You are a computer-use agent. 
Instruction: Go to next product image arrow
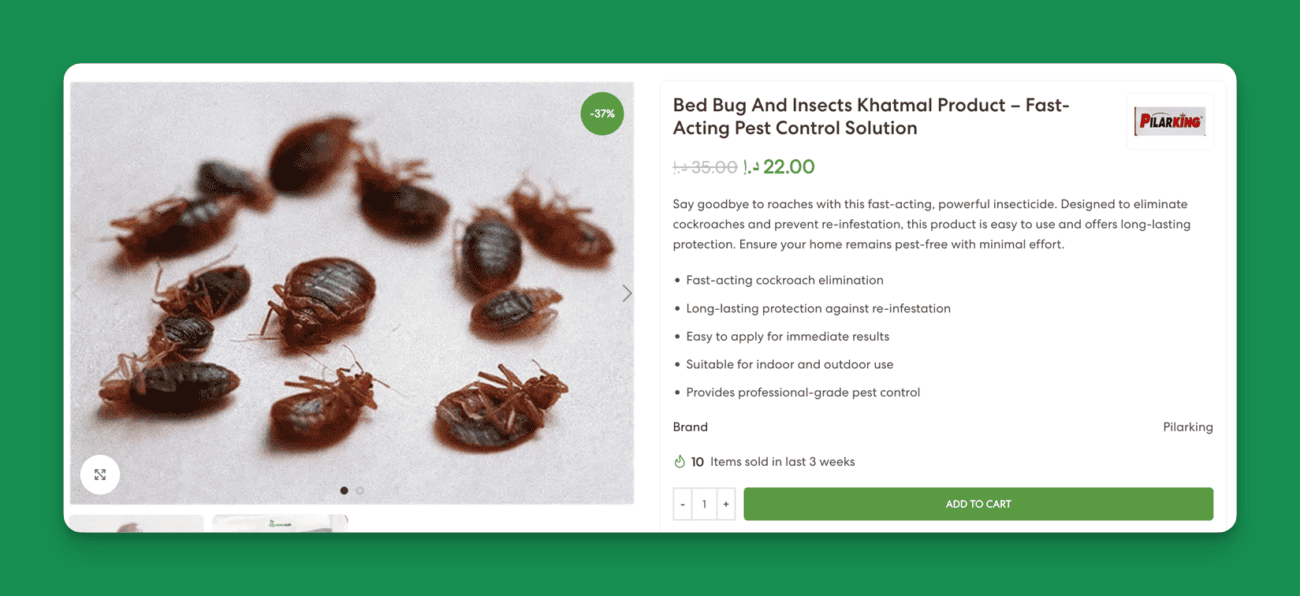pos(627,293)
